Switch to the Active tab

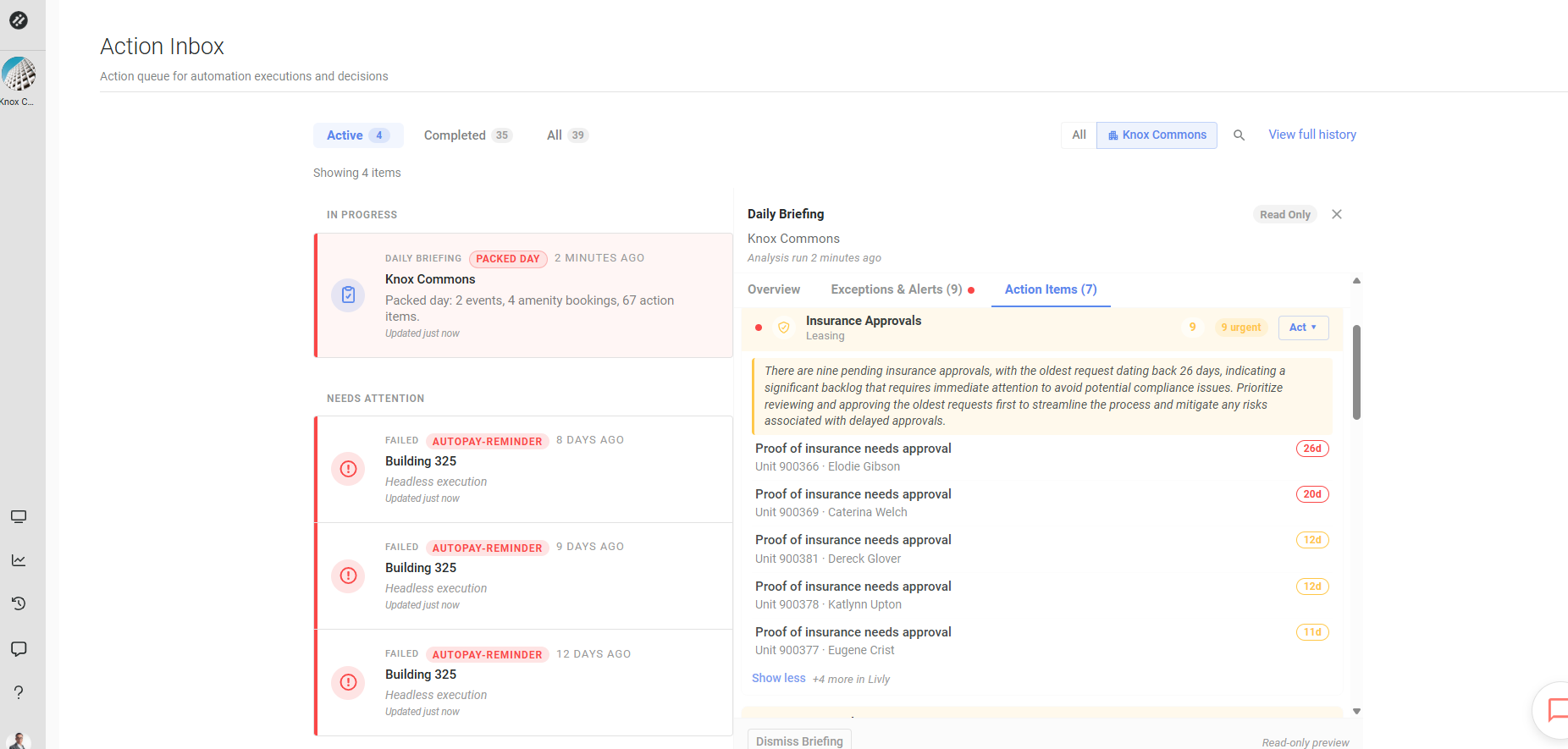(358, 135)
